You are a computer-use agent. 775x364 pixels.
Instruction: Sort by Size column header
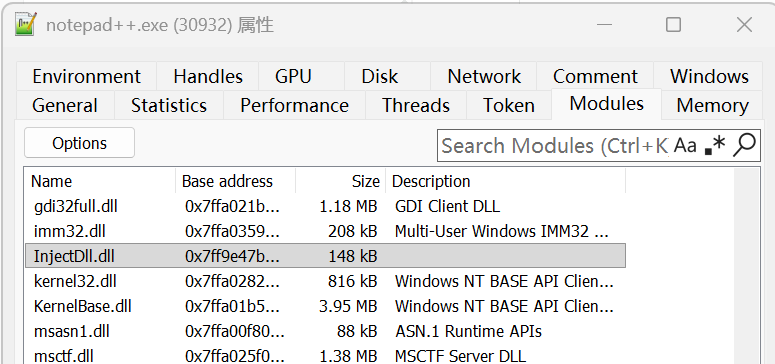tap(340, 181)
